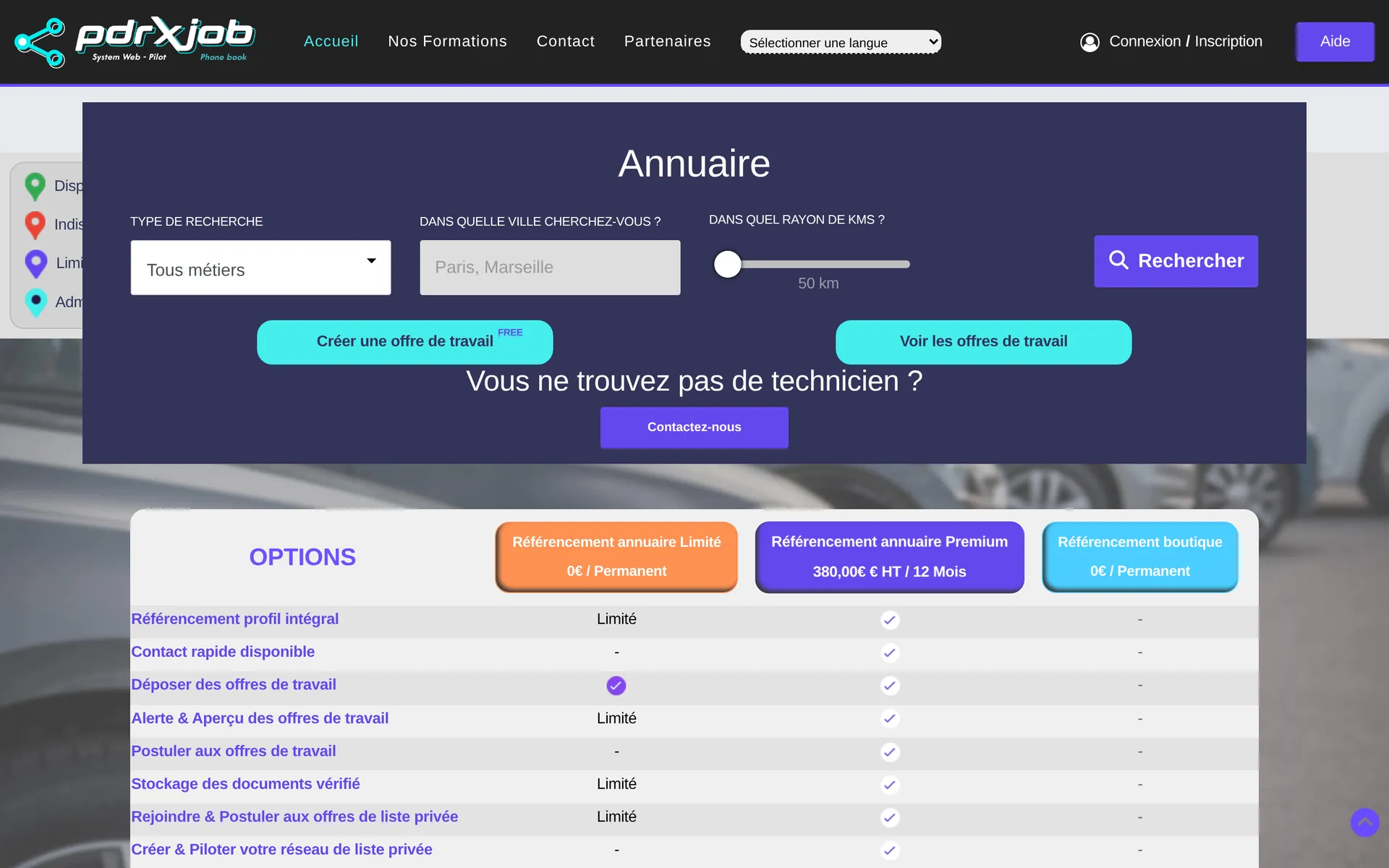Viewport: 1389px width, 868px height.
Task: Open the Contact menu item
Action: (566, 41)
